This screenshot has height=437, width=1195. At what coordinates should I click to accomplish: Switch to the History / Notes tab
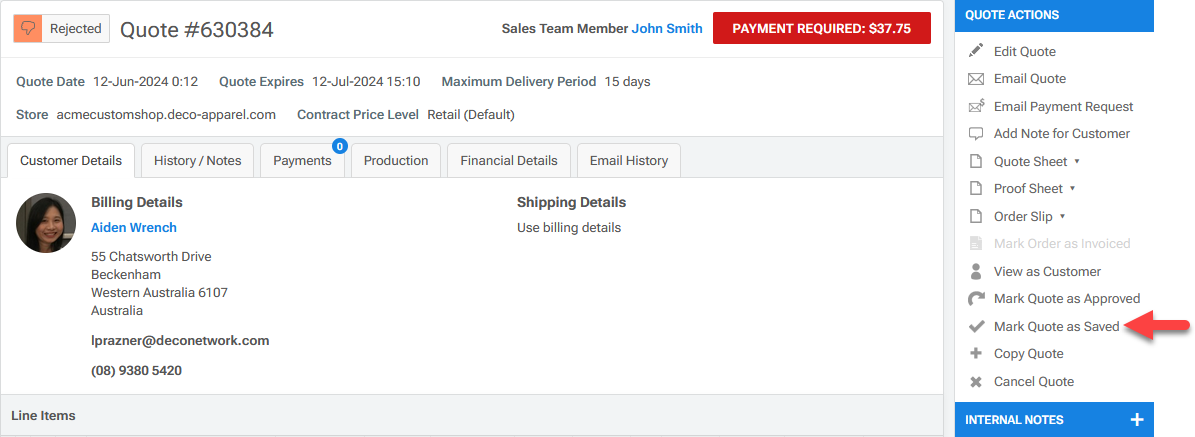coord(197,160)
